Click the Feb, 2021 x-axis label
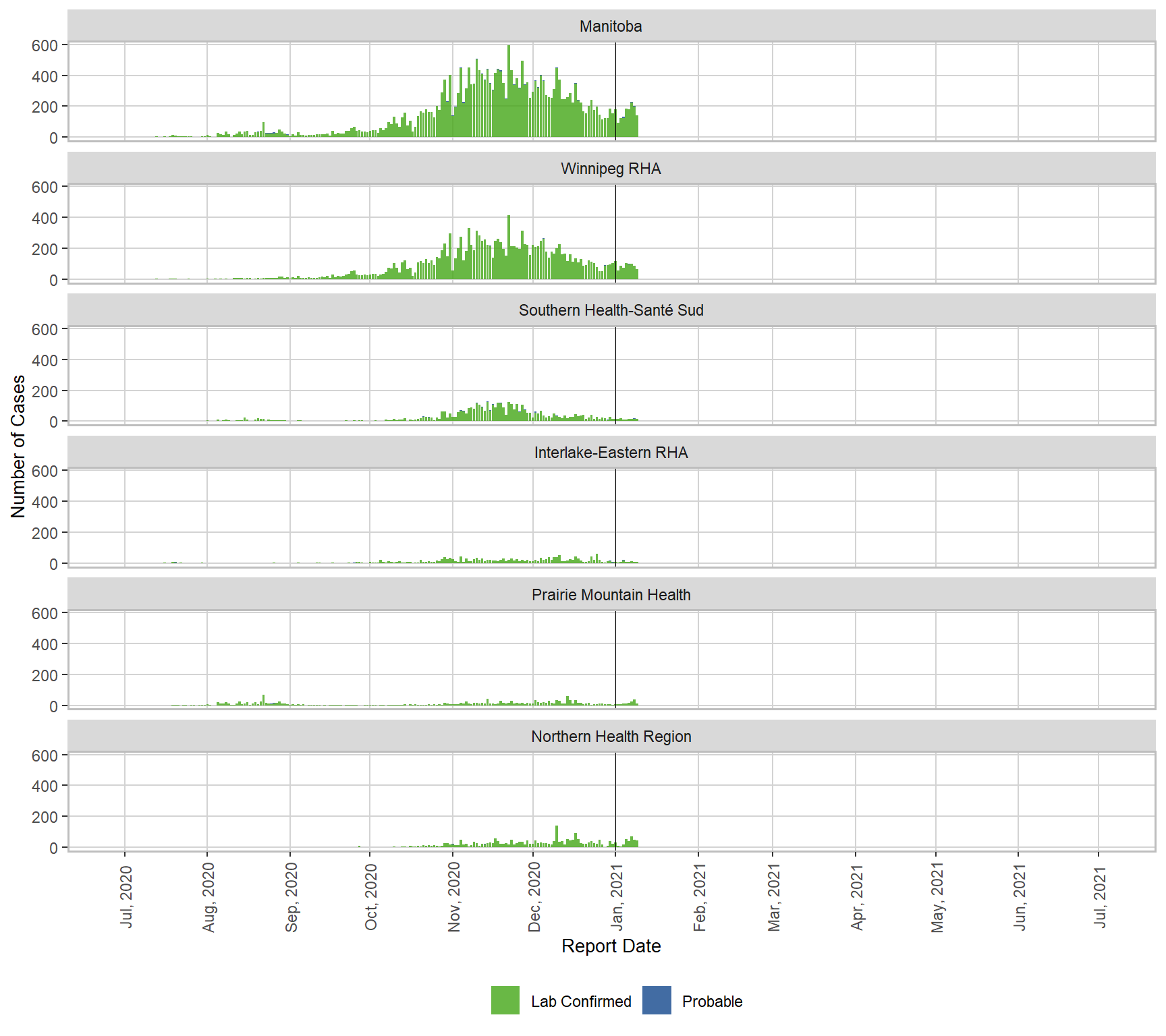The image size is (1166, 1036). pyautogui.click(x=700, y=898)
